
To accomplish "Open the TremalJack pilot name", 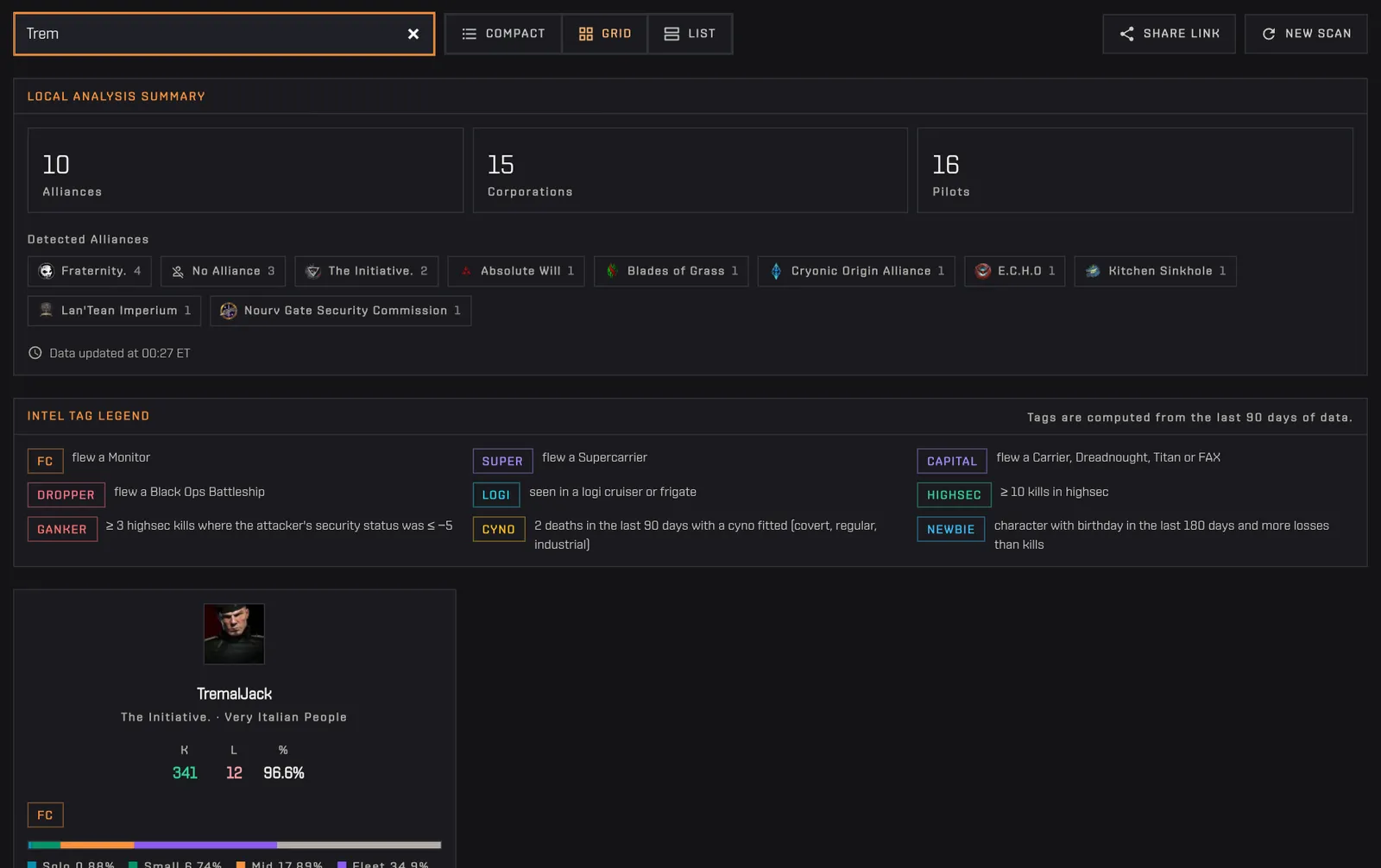I will click(x=234, y=694).
